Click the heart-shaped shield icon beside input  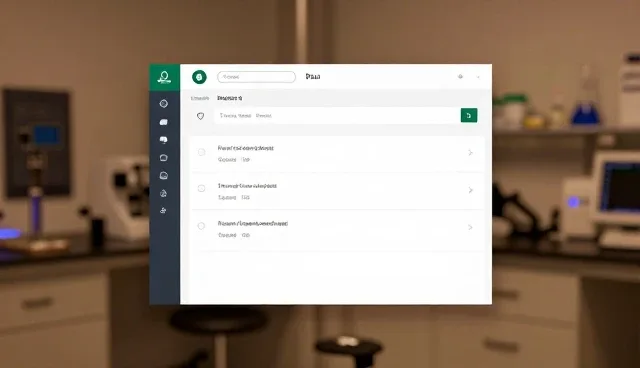tap(200, 116)
